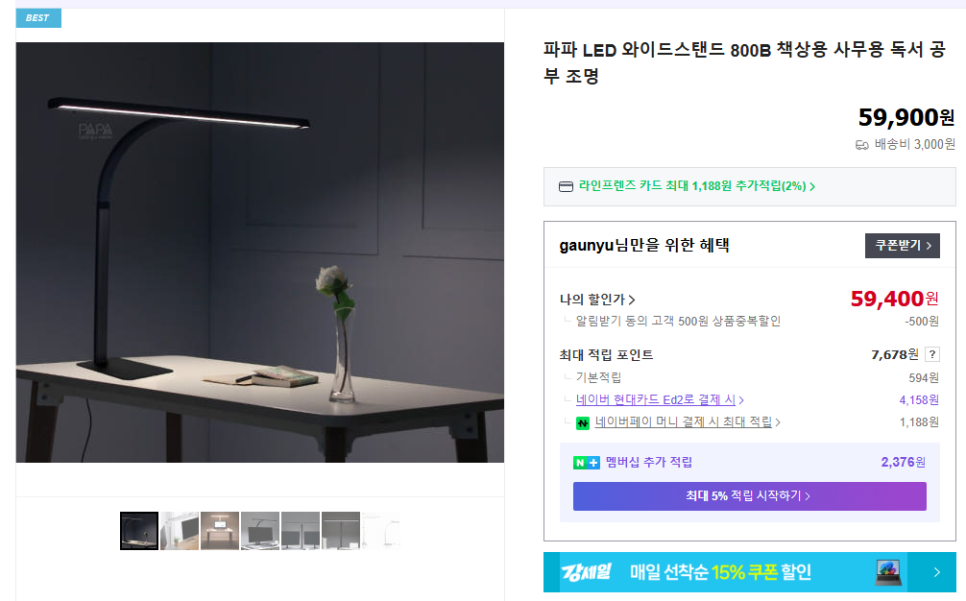Click the question mark help icon beside 7,678원
Image resolution: width=966 pixels, height=601 pixels.
[932, 354]
